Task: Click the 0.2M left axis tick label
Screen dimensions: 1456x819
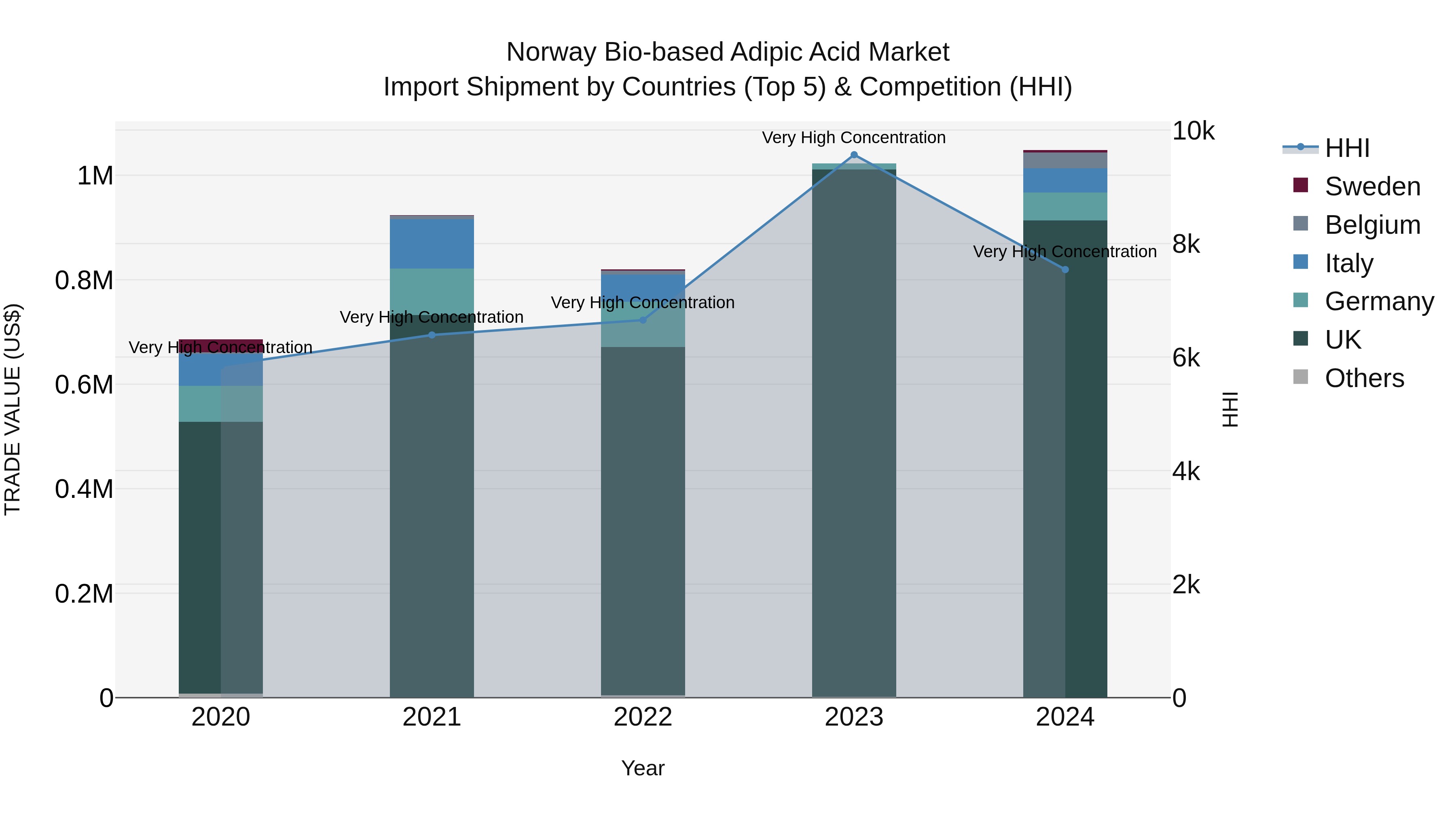Action: (x=84, y=593)
